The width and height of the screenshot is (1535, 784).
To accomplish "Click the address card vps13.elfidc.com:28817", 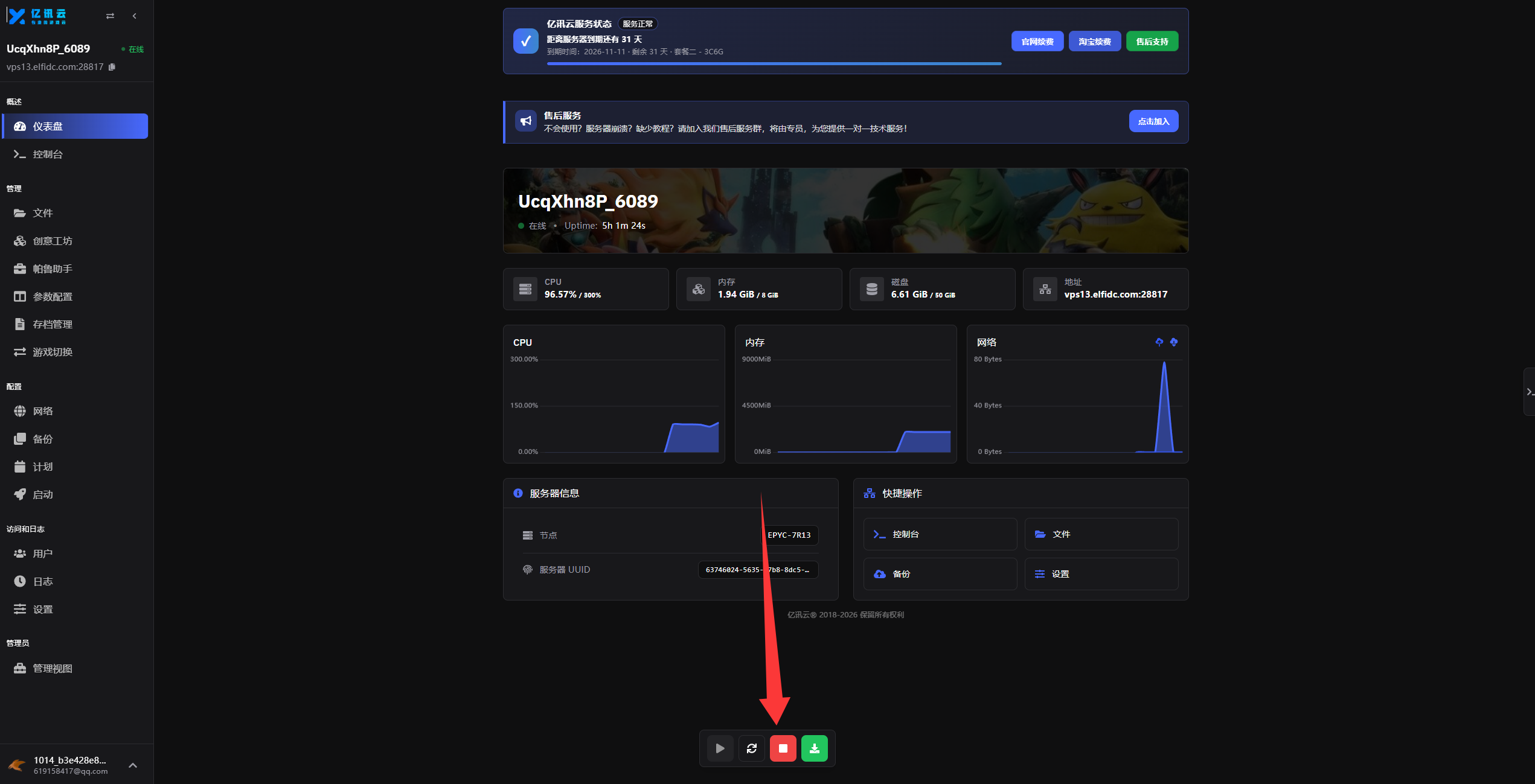I will tap(1105, 289).
